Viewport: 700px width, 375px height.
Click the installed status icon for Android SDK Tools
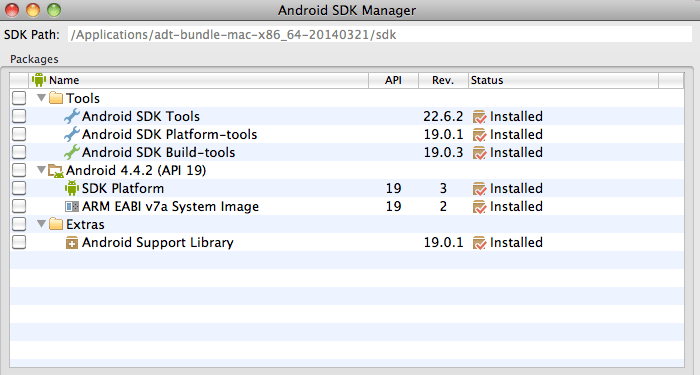479,117
